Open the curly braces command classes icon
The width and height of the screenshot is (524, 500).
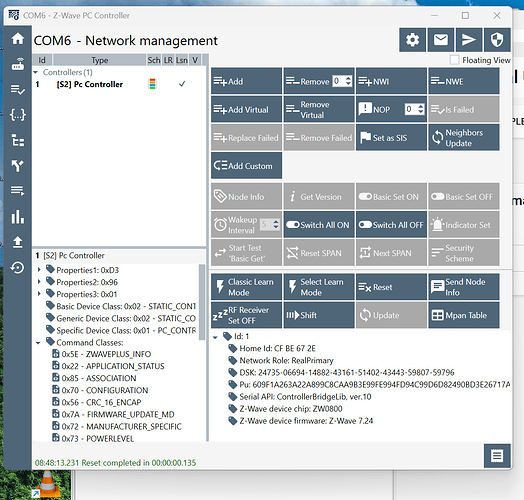[18, 115]
